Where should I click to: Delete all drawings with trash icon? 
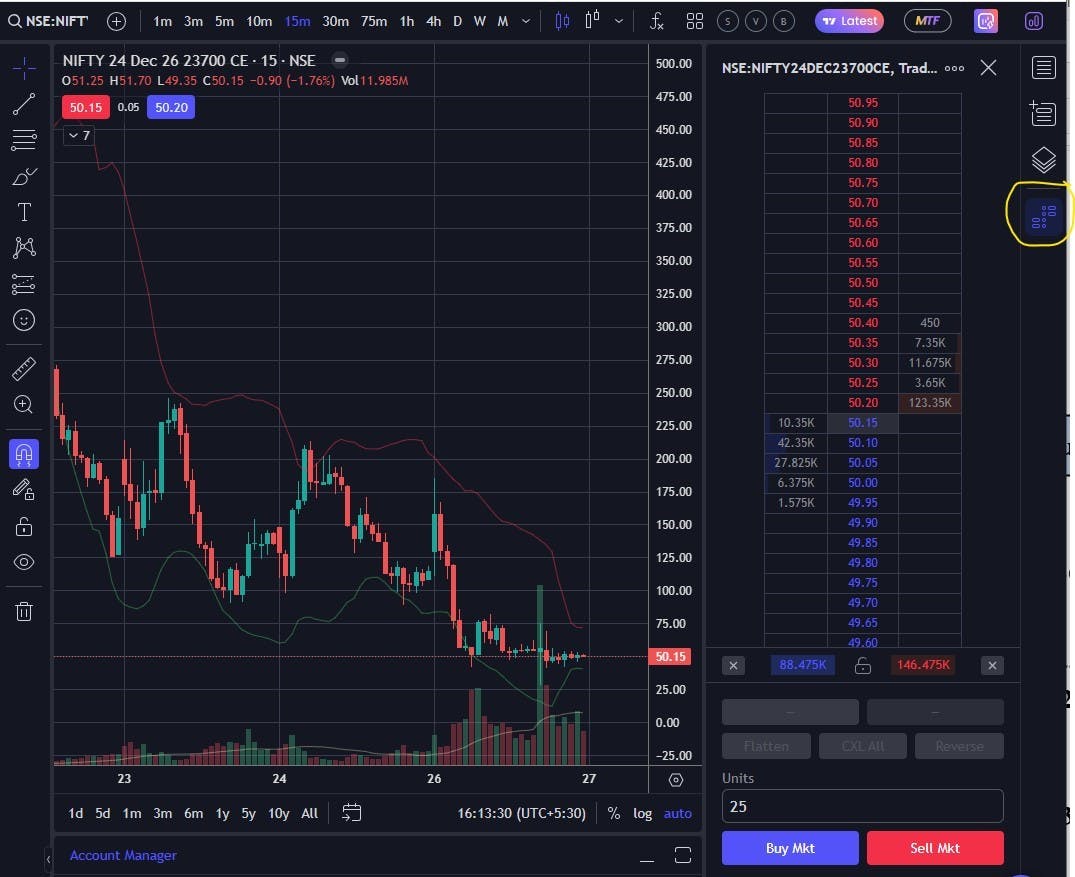[x=24, y=611]
